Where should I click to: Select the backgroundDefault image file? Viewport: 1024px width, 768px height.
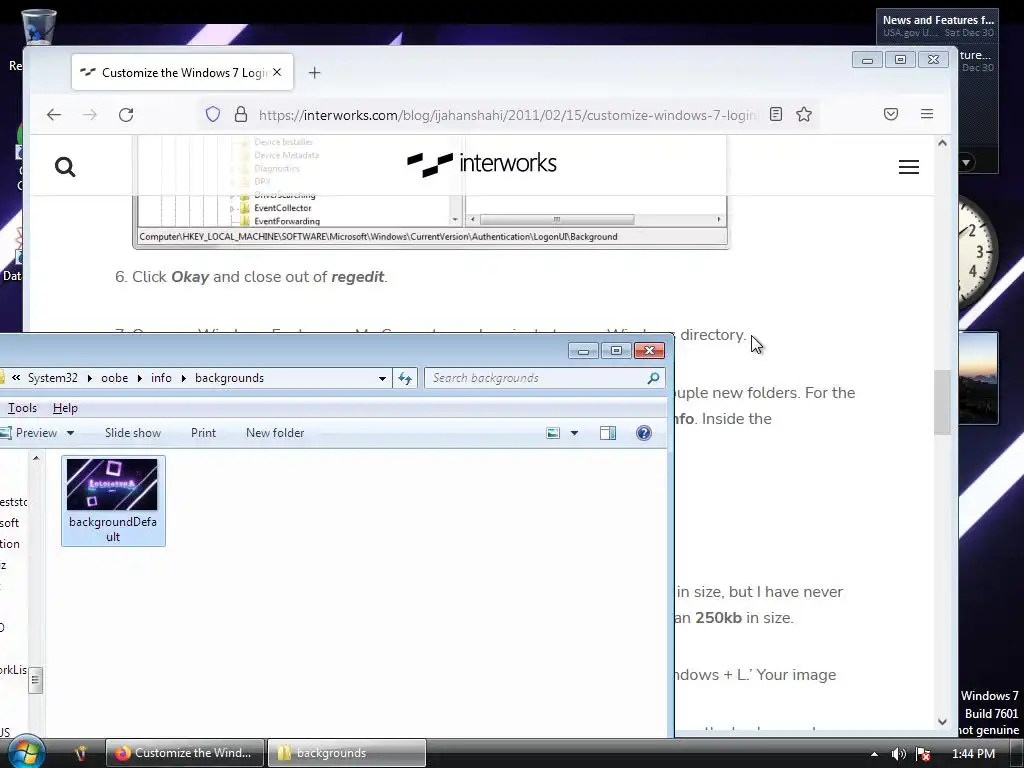113,501
